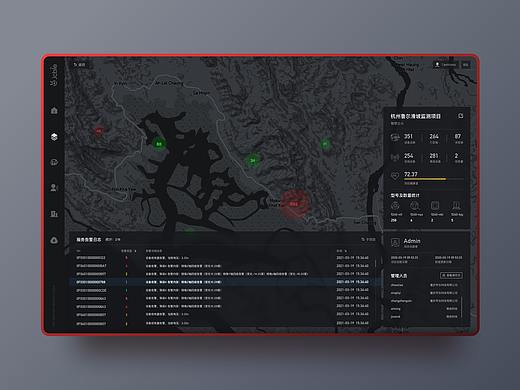This screenshot has height=390, width=520.
Task: Click the 72.37 health score value
Action: tap(411, 174)
